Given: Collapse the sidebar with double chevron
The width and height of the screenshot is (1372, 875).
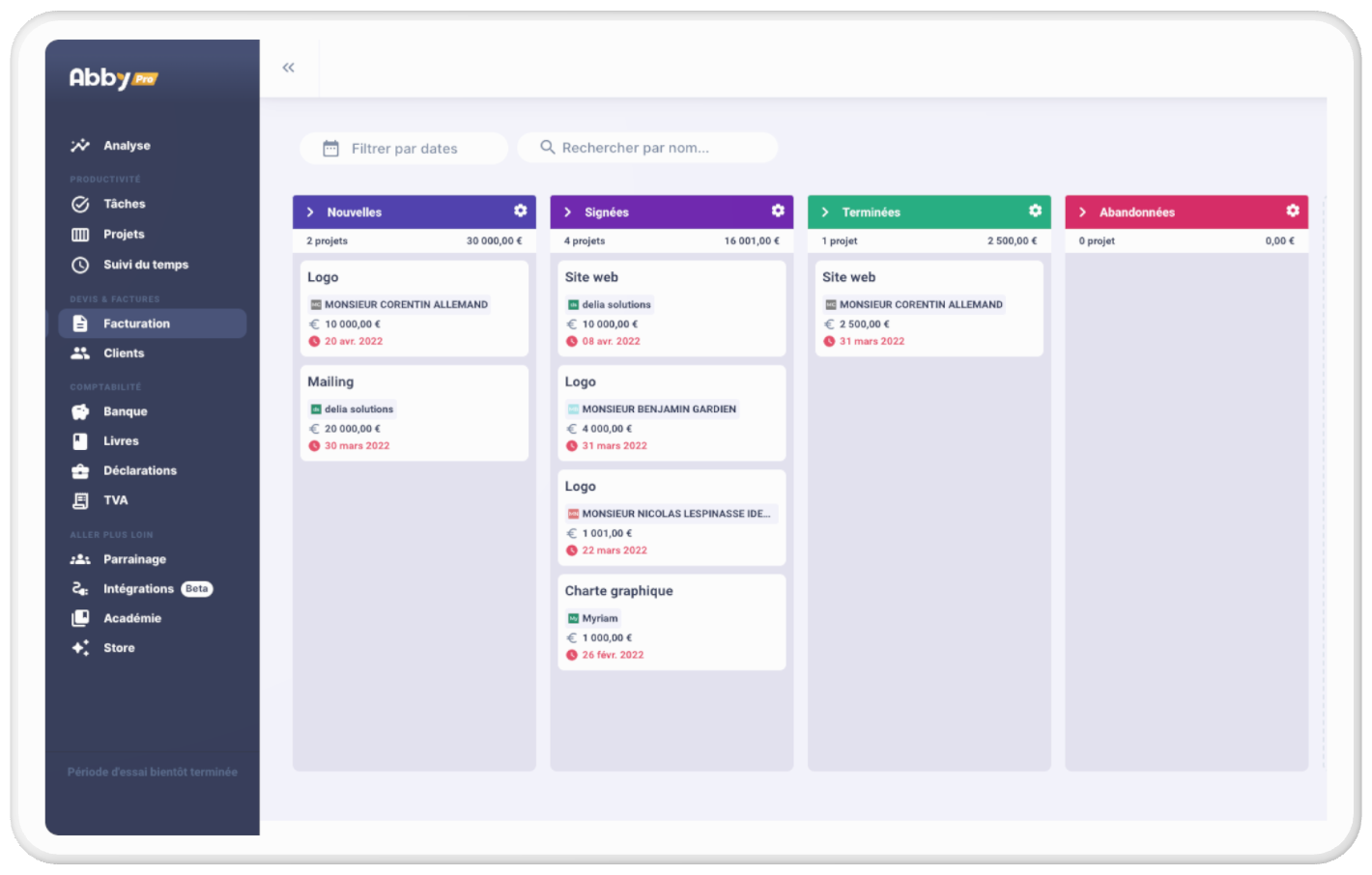Looking at the screenshot, I should [x=288, y=68].
